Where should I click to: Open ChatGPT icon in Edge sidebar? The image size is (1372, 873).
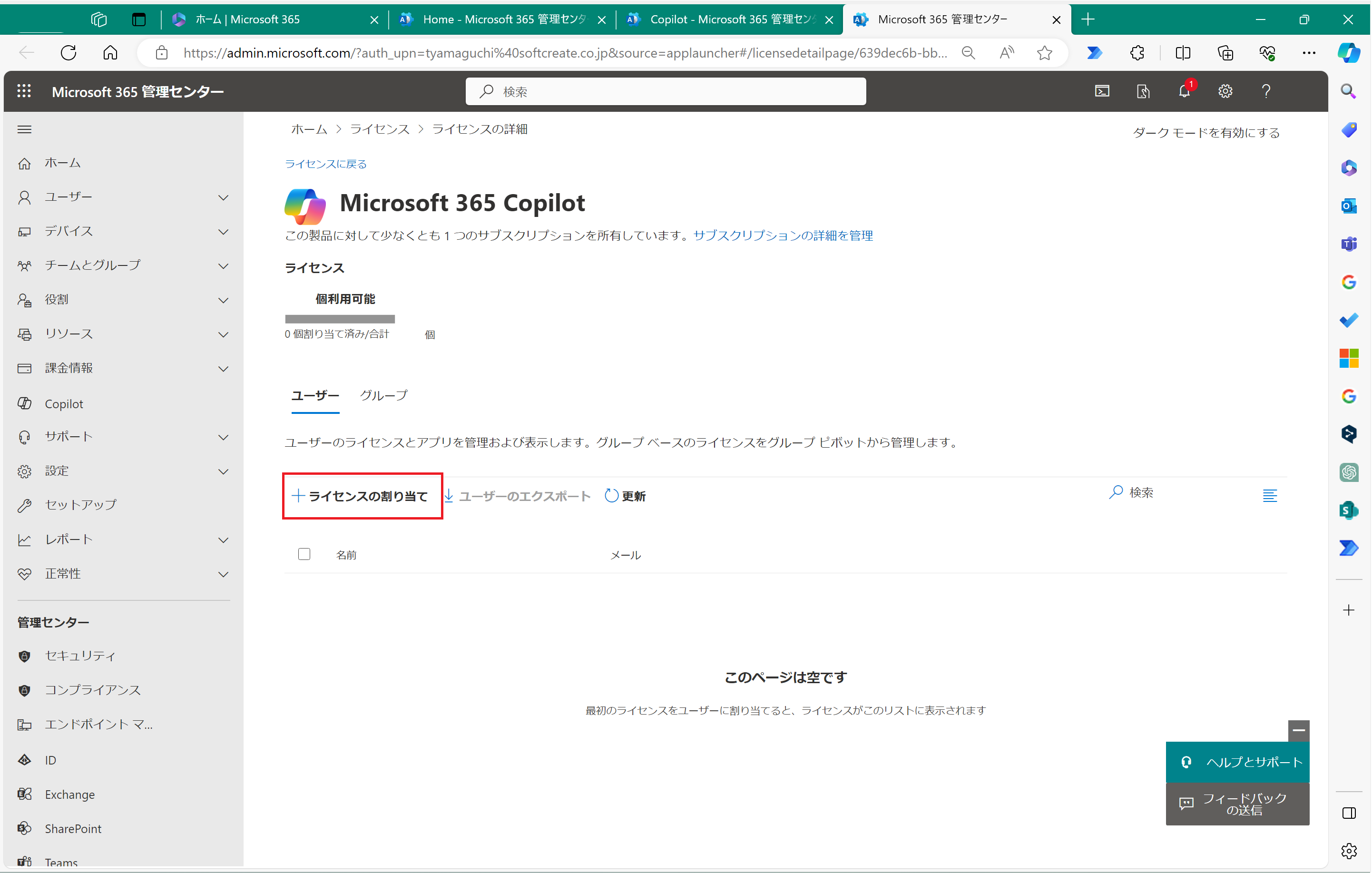(x=1349, y=472)
